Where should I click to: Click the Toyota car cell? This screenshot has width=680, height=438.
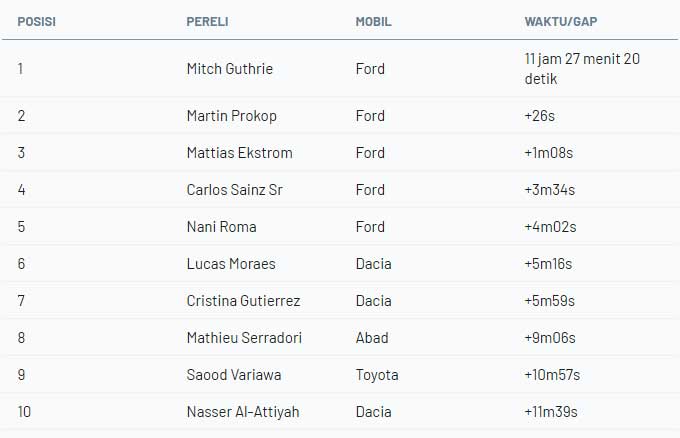(x=377, y=375)
